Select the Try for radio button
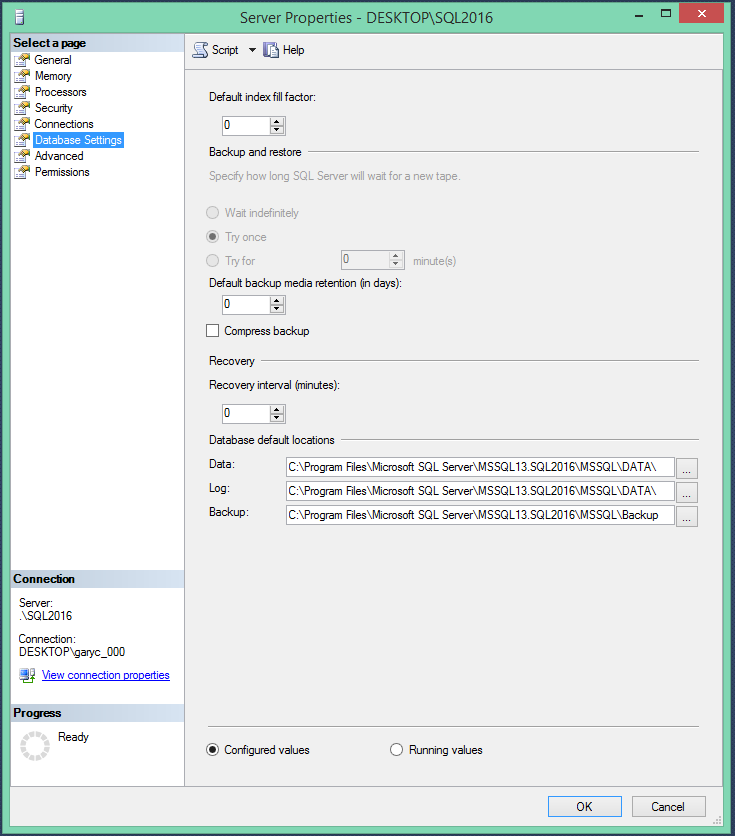This screenshot has height=836, width=735. pos(213,260)
